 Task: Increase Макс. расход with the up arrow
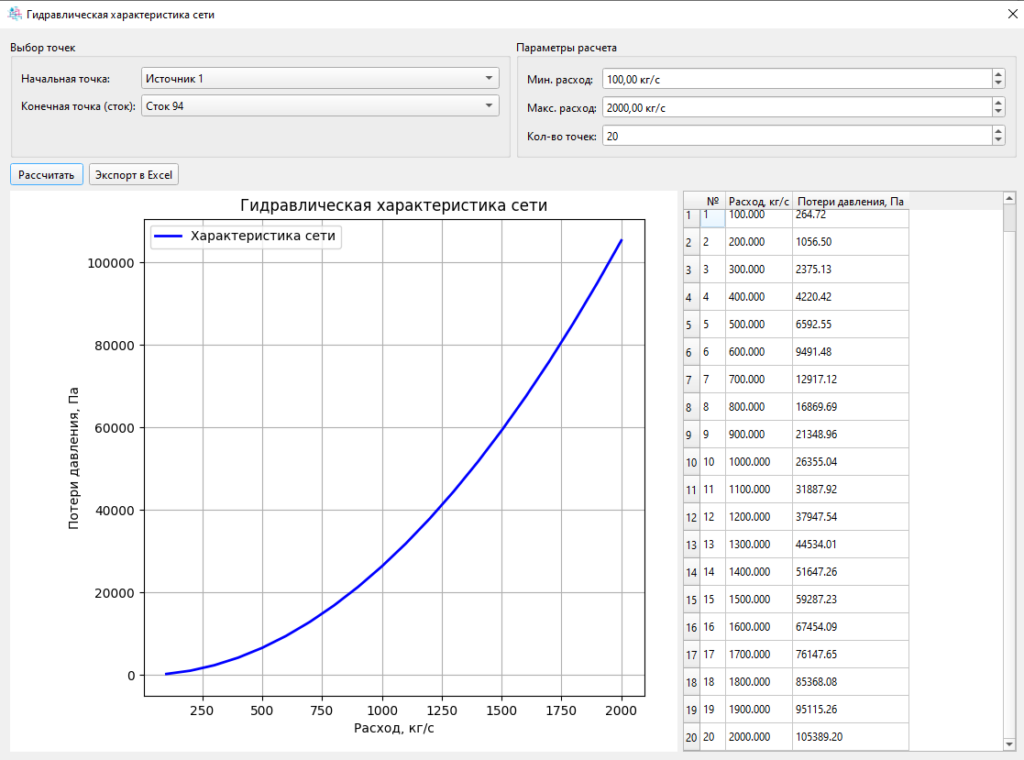pyautogui.click(x=998, y=103)
